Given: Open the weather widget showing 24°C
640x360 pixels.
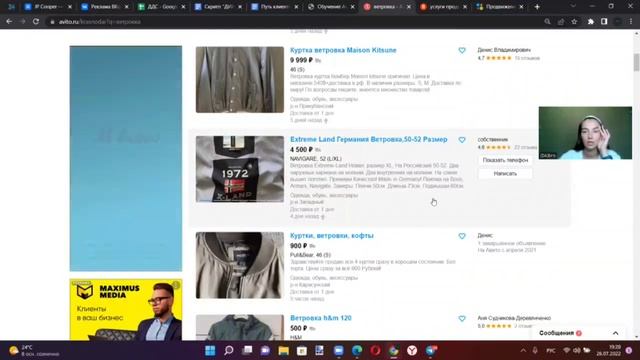Looking at the screenshot, I should [x=33, y=351].
